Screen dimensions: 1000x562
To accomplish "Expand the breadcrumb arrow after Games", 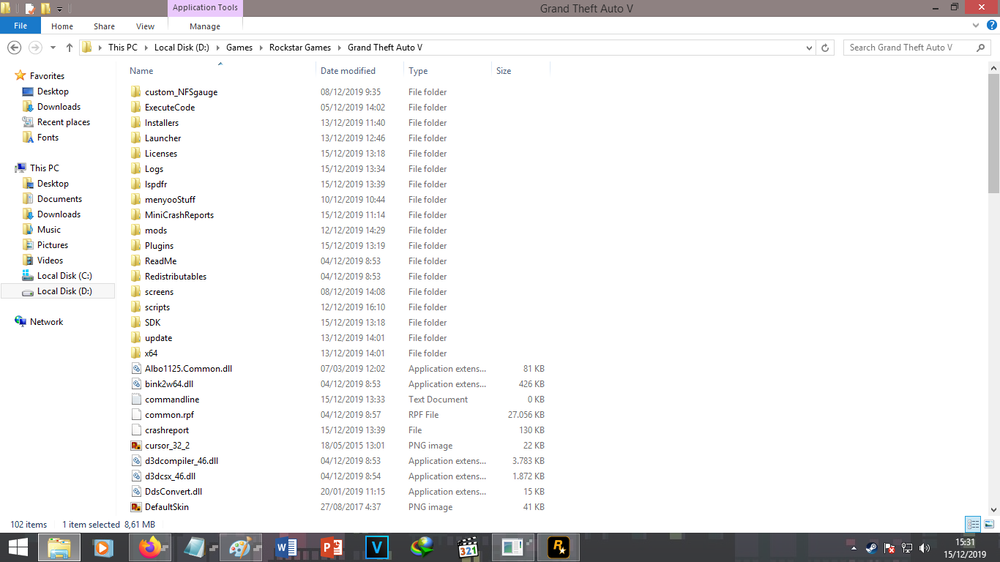I will (261, 48).
